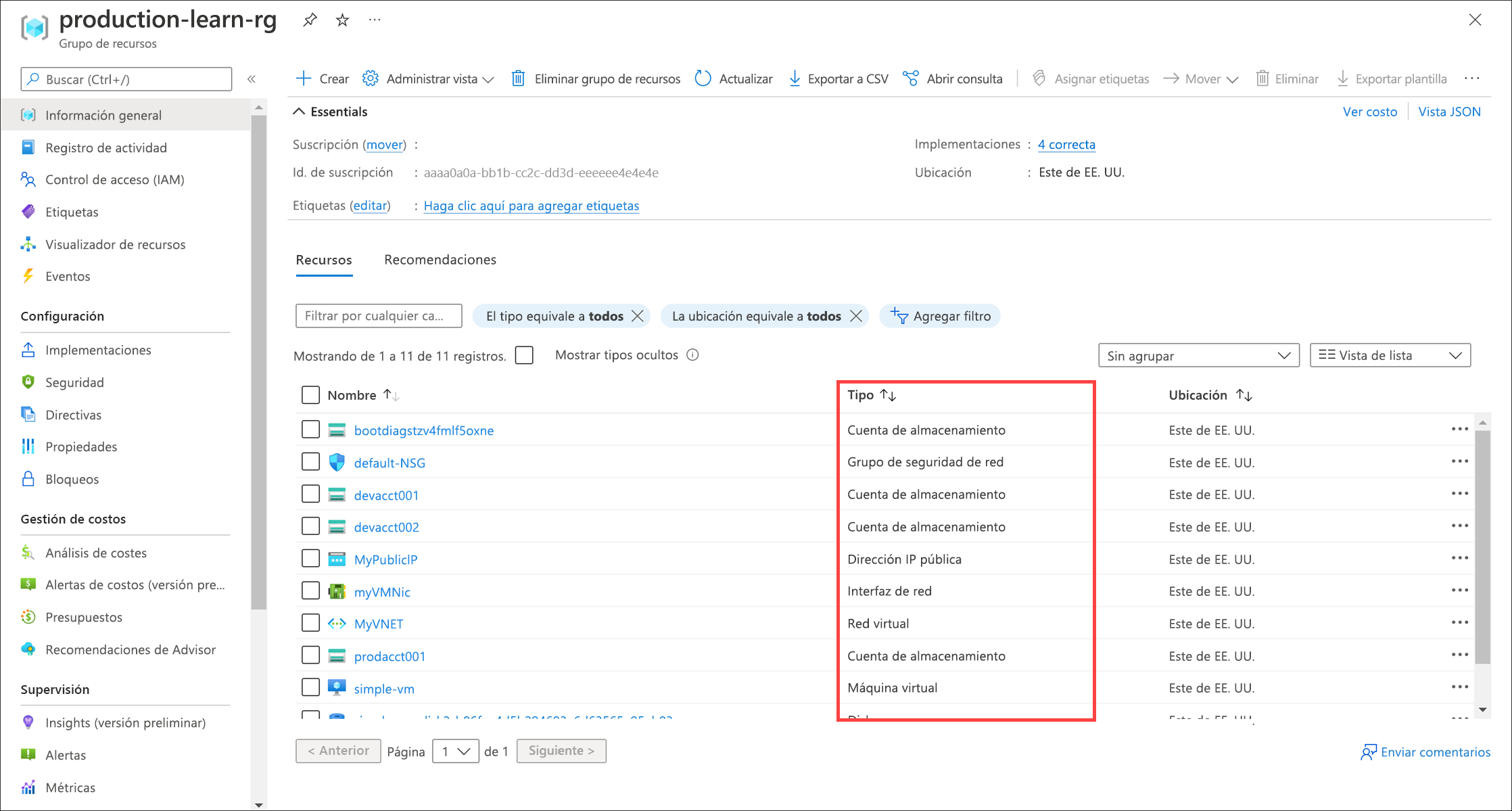
Task: Open the Vista de lista view dropdown
Action: point(1390,356)
